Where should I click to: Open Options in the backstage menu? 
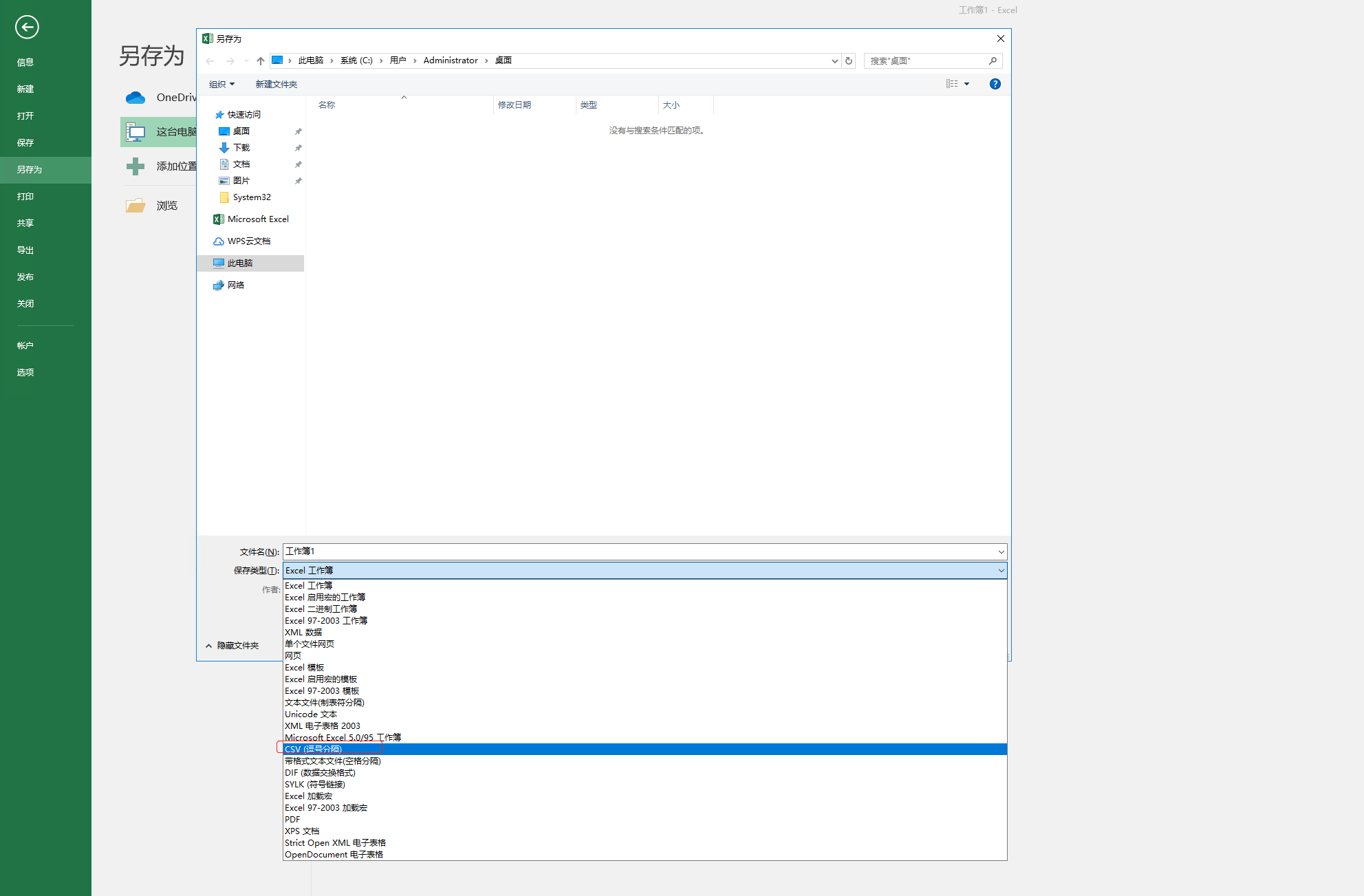(45, 373)
